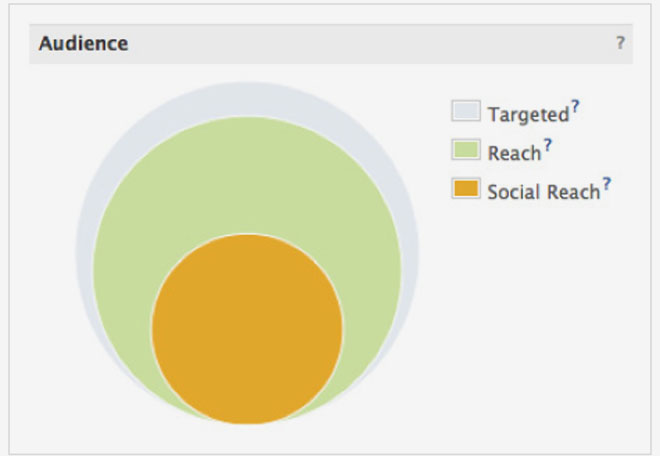
Task: Select the Social Reach legend label
Action: click(x=543, y=191)
